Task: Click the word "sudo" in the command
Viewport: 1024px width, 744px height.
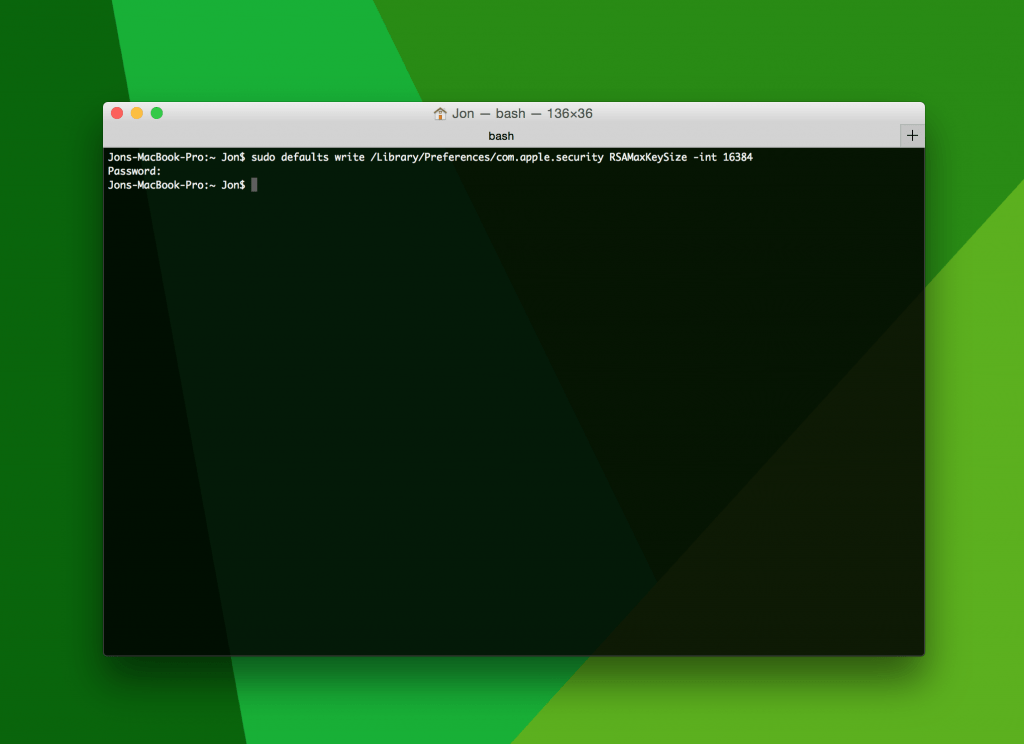Action: (x=263, y=158)
